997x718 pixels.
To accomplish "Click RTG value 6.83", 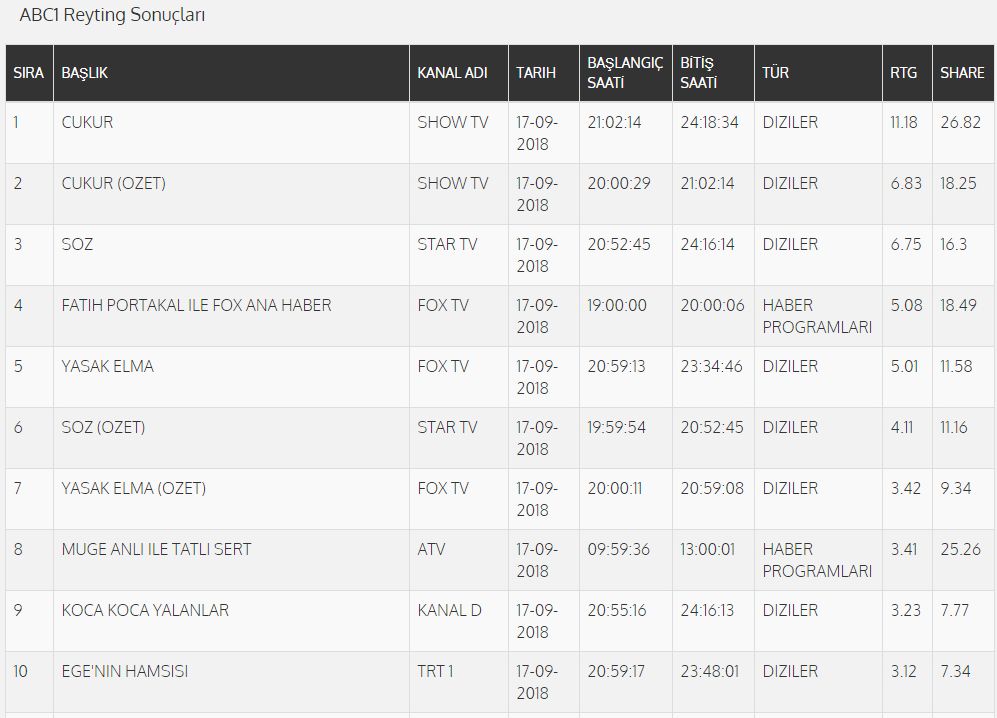I will tap(906, 183).
